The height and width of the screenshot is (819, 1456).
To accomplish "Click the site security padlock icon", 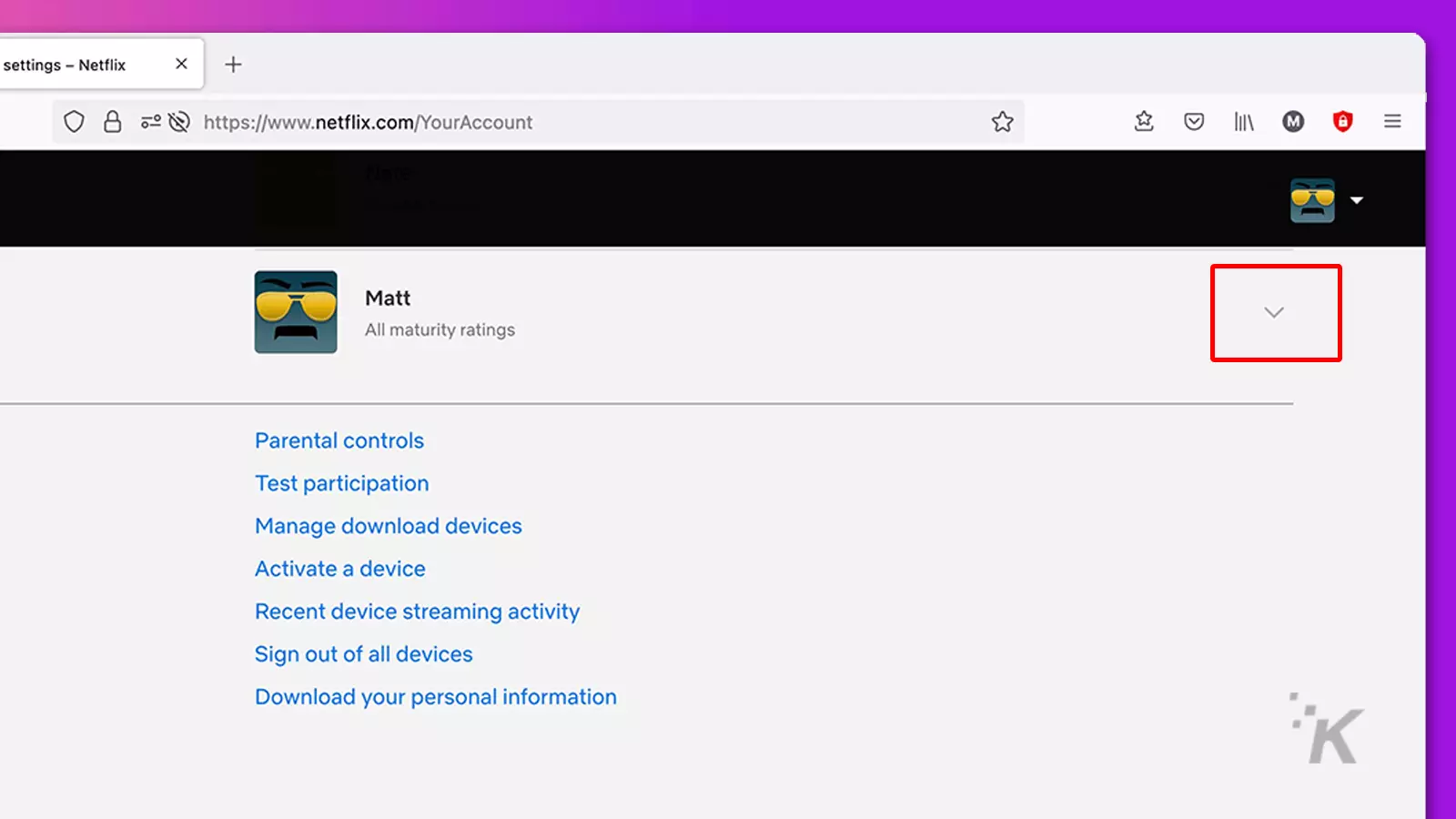I will click(x=112, y=121).
